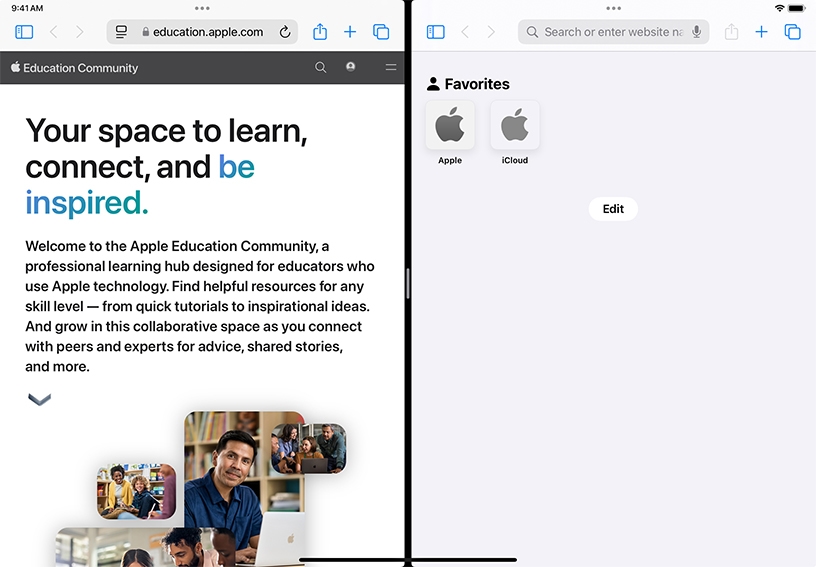The width and height of the screenshot is (816, 567).
Task: Click the reload page icon
Action: pos(285,32)
